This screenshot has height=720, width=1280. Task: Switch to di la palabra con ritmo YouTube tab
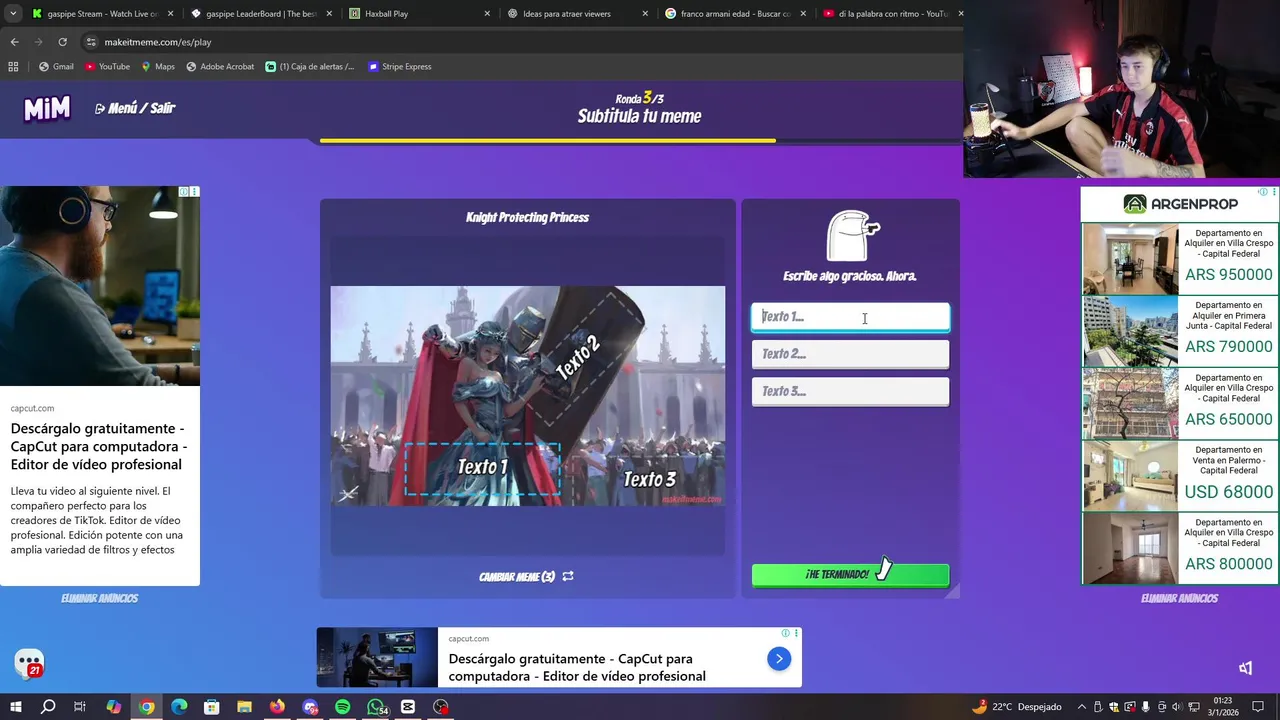893,14
